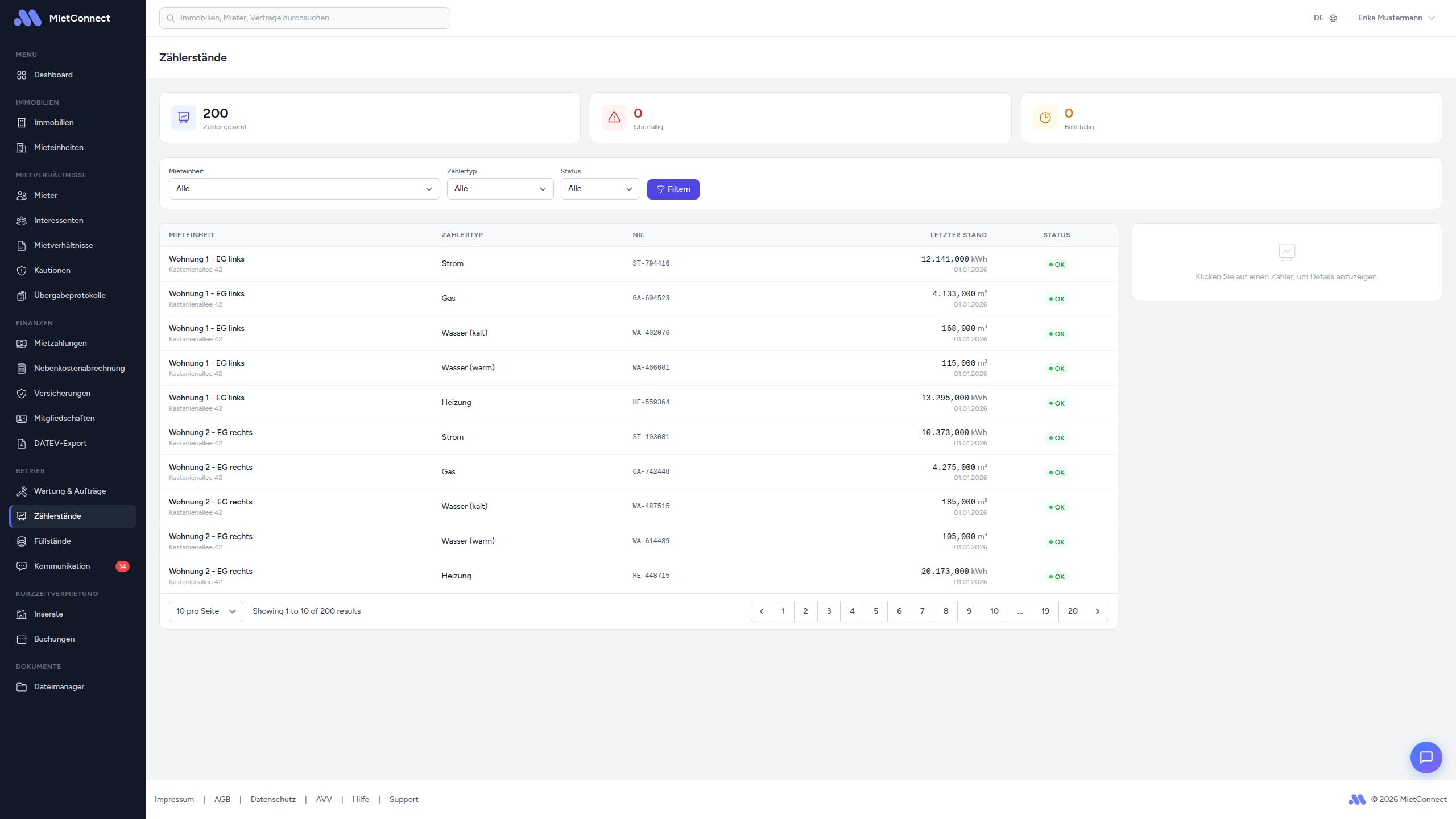The height and width of the screenshot is (819, 1456).
Task: Click the red Kommunikation badge 14
Action: pos(122,566)
